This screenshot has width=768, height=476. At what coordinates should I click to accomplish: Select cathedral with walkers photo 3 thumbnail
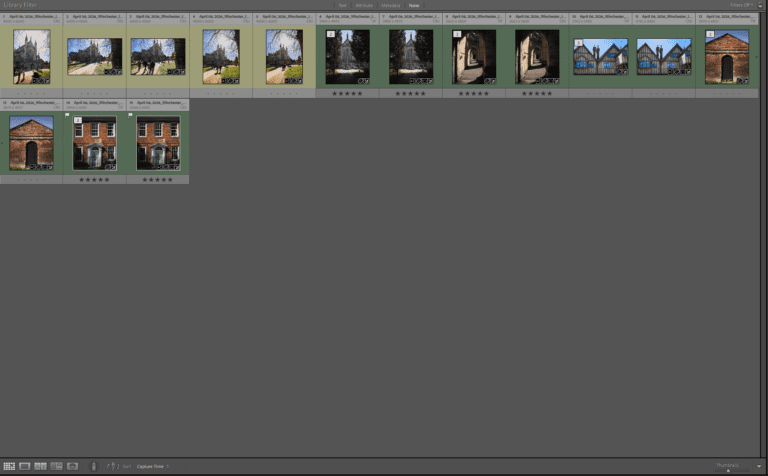[158, 57]
